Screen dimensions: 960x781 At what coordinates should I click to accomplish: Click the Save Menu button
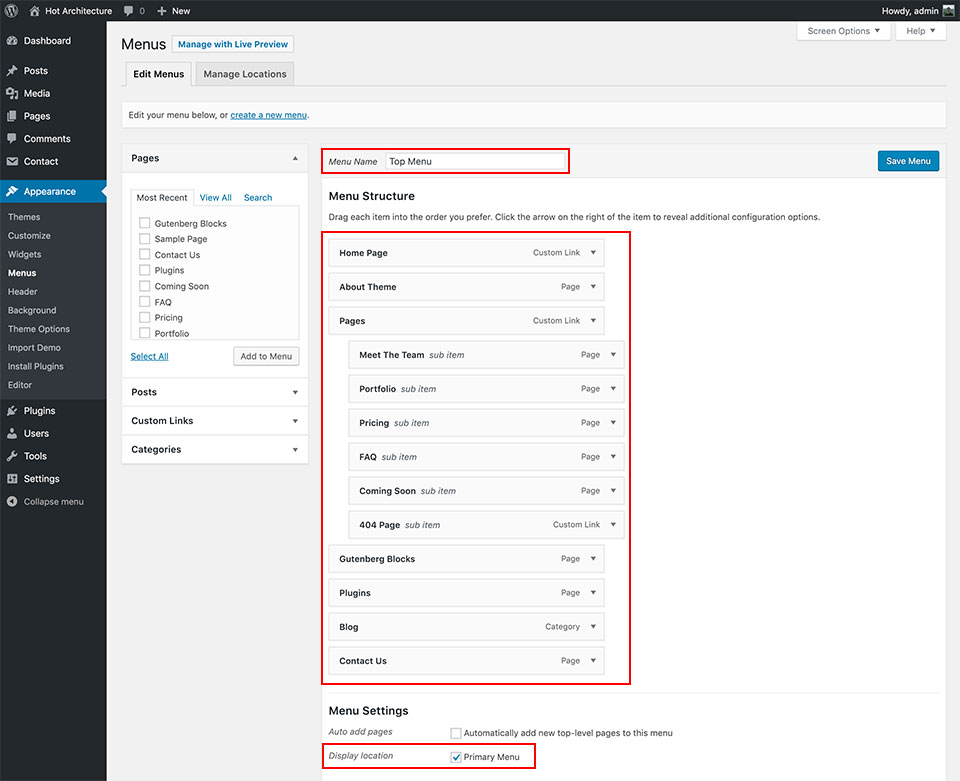(908, 161)
